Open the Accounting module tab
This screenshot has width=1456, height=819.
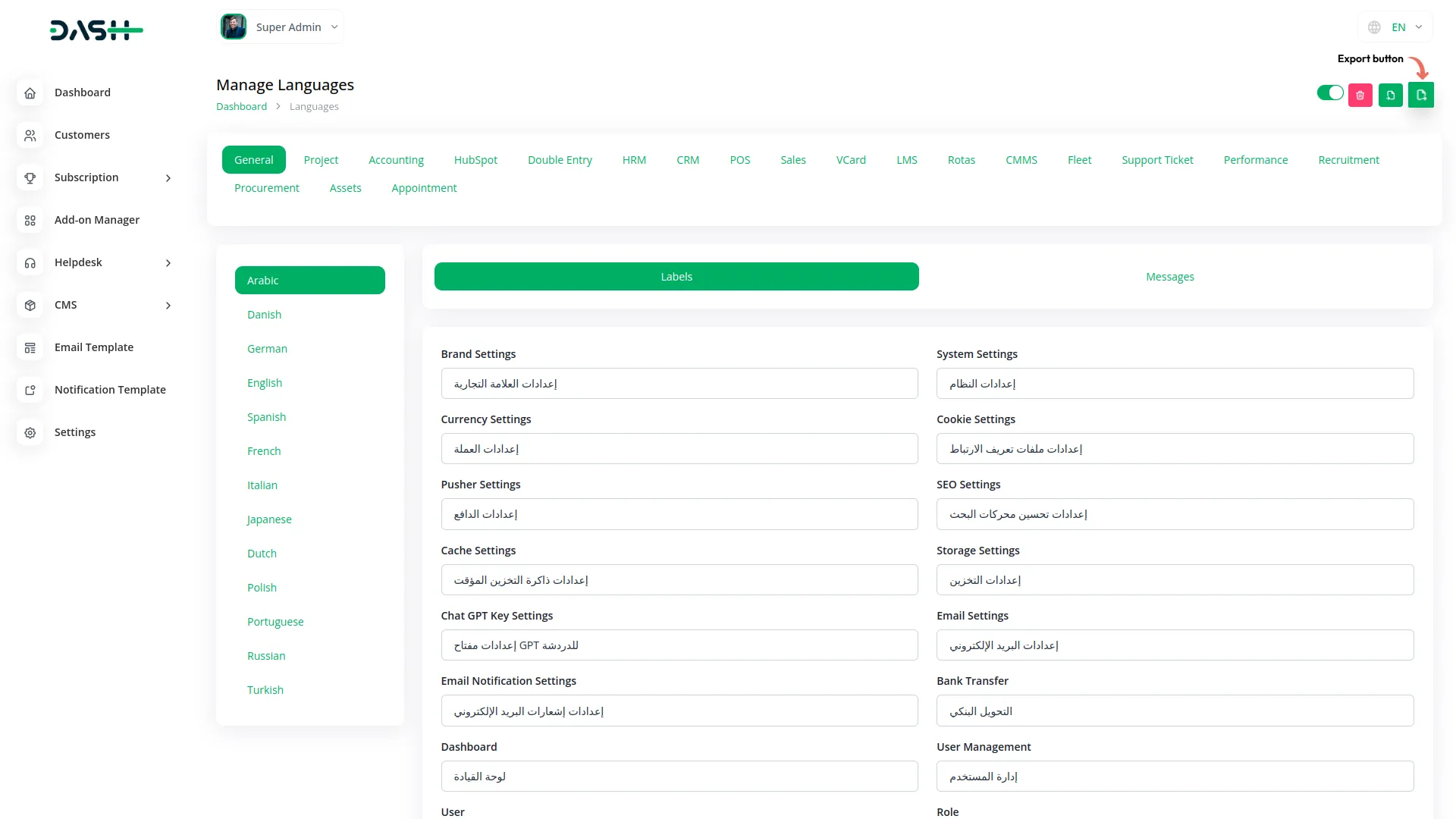pyautogui.click(x=396, y=160)
